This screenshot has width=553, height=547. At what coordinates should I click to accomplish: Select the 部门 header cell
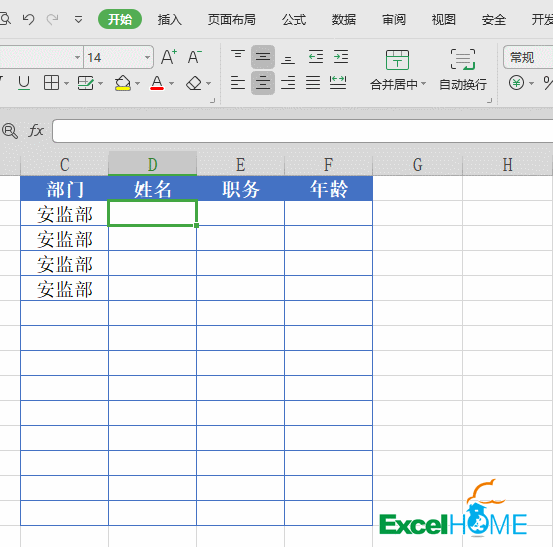click(x=64, y=188)
